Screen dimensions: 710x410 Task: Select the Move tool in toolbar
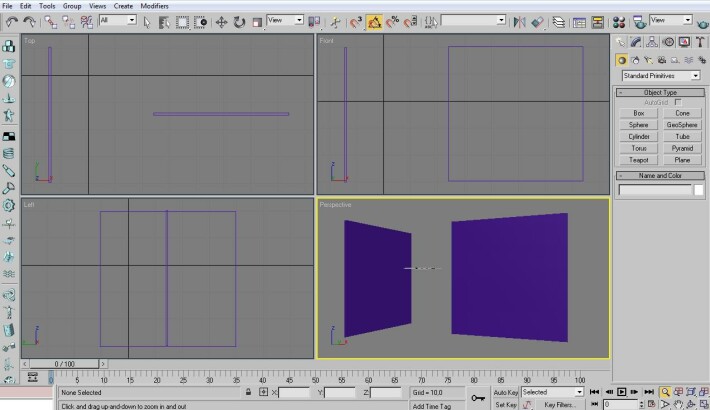click(x=221, y=22)
